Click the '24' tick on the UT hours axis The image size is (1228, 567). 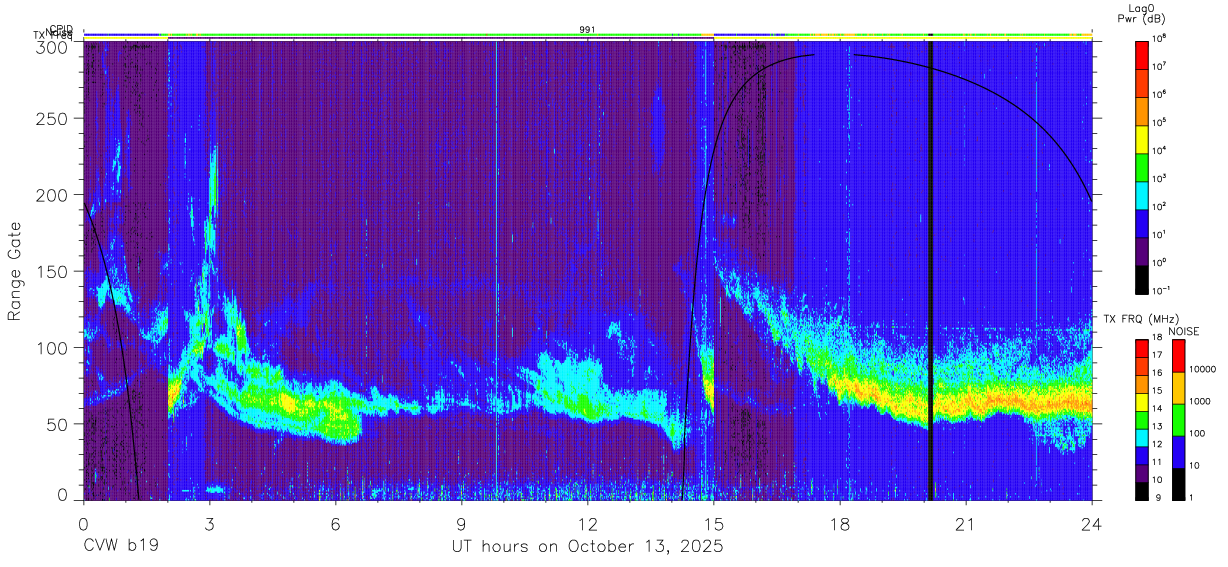click(x=1092, y=523)
